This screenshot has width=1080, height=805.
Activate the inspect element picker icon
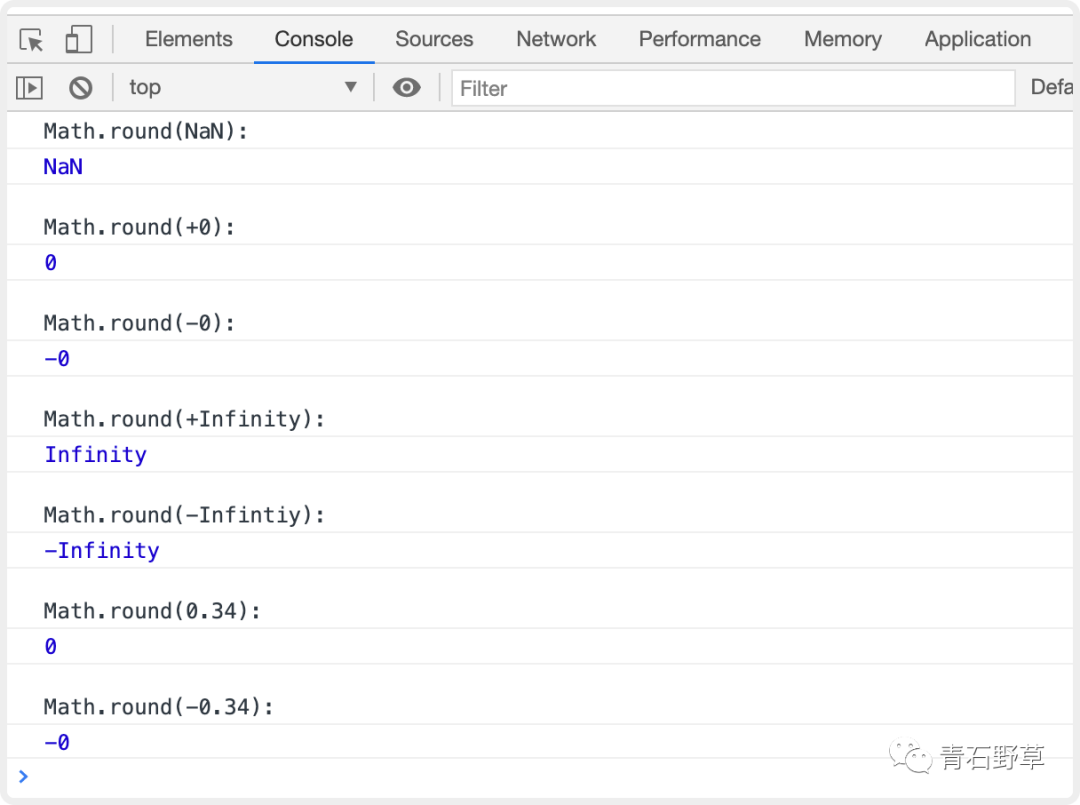click(x=31, y=39)
